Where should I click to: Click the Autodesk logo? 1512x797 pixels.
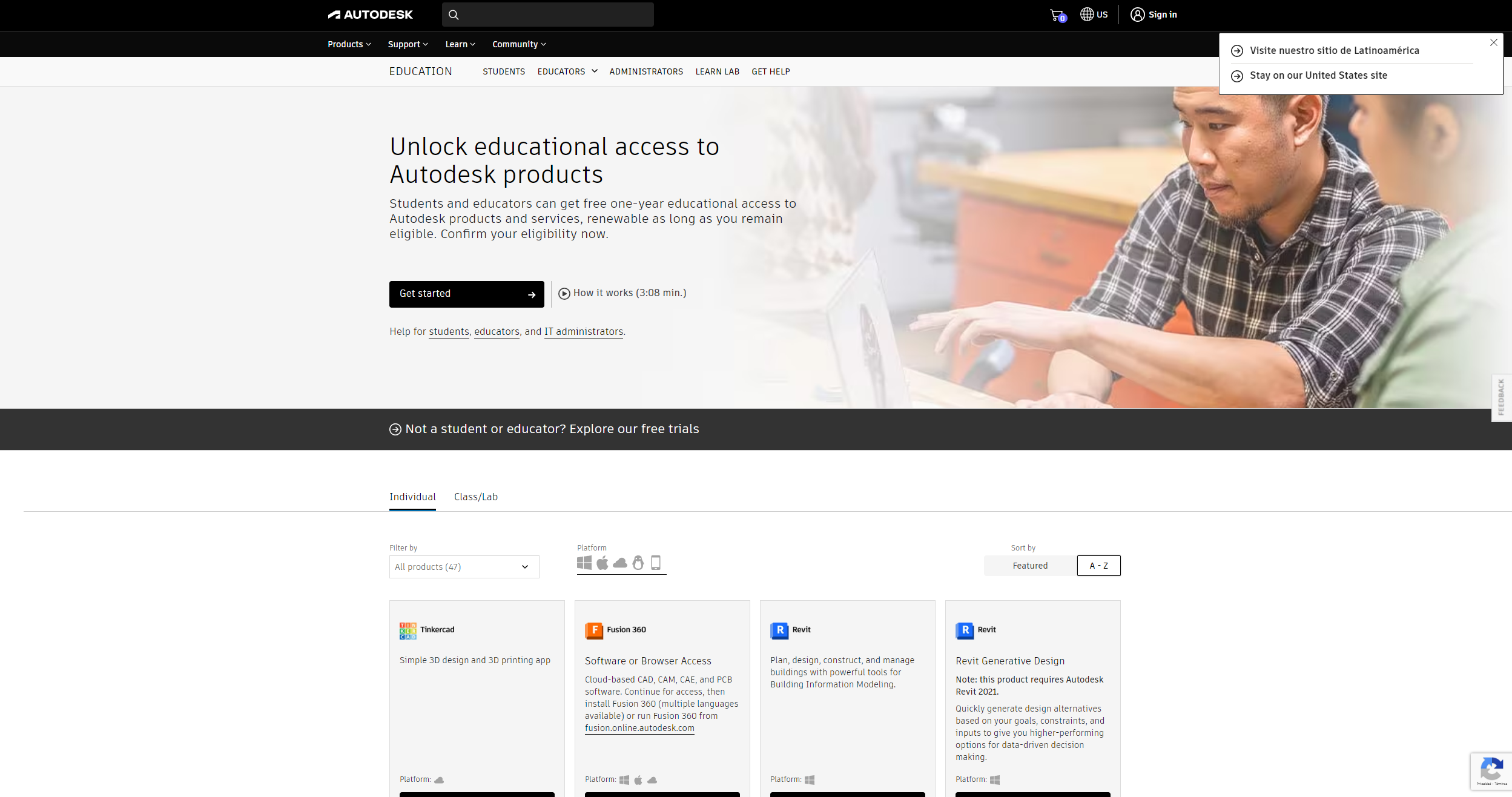coord(371,15)
